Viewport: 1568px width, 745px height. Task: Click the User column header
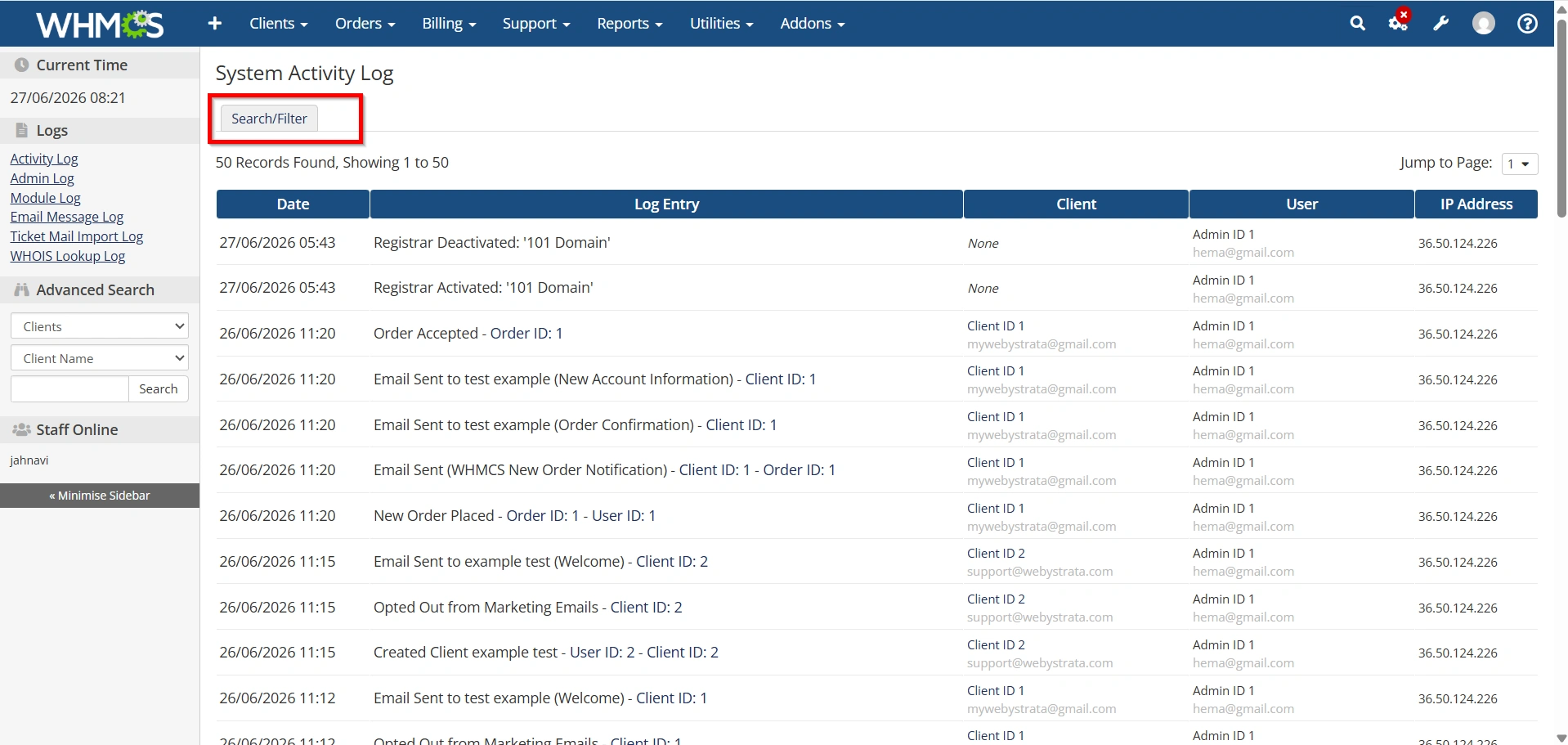coord(1301,204)
